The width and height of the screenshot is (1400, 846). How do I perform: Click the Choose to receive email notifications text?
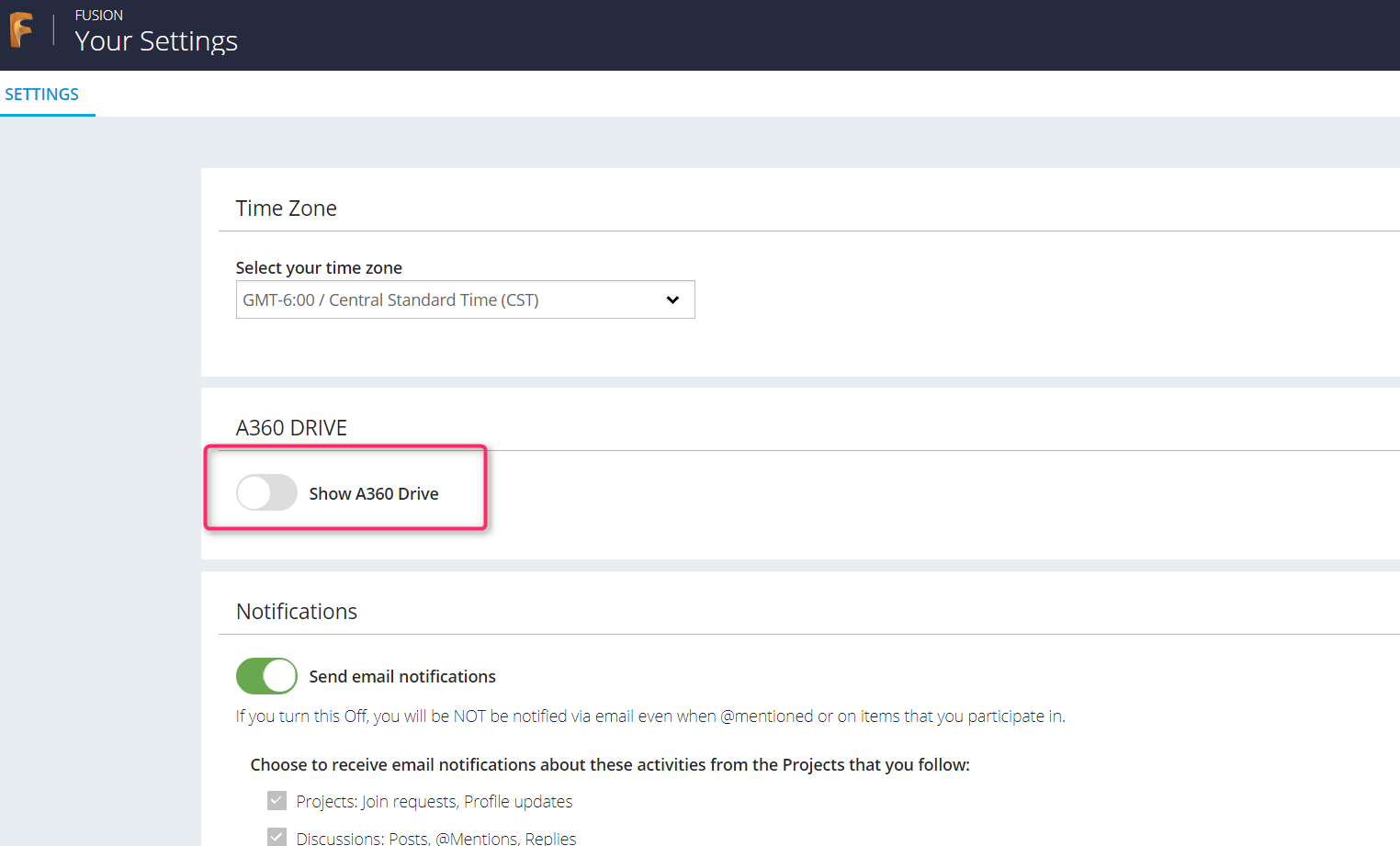[x=610, y=765]
